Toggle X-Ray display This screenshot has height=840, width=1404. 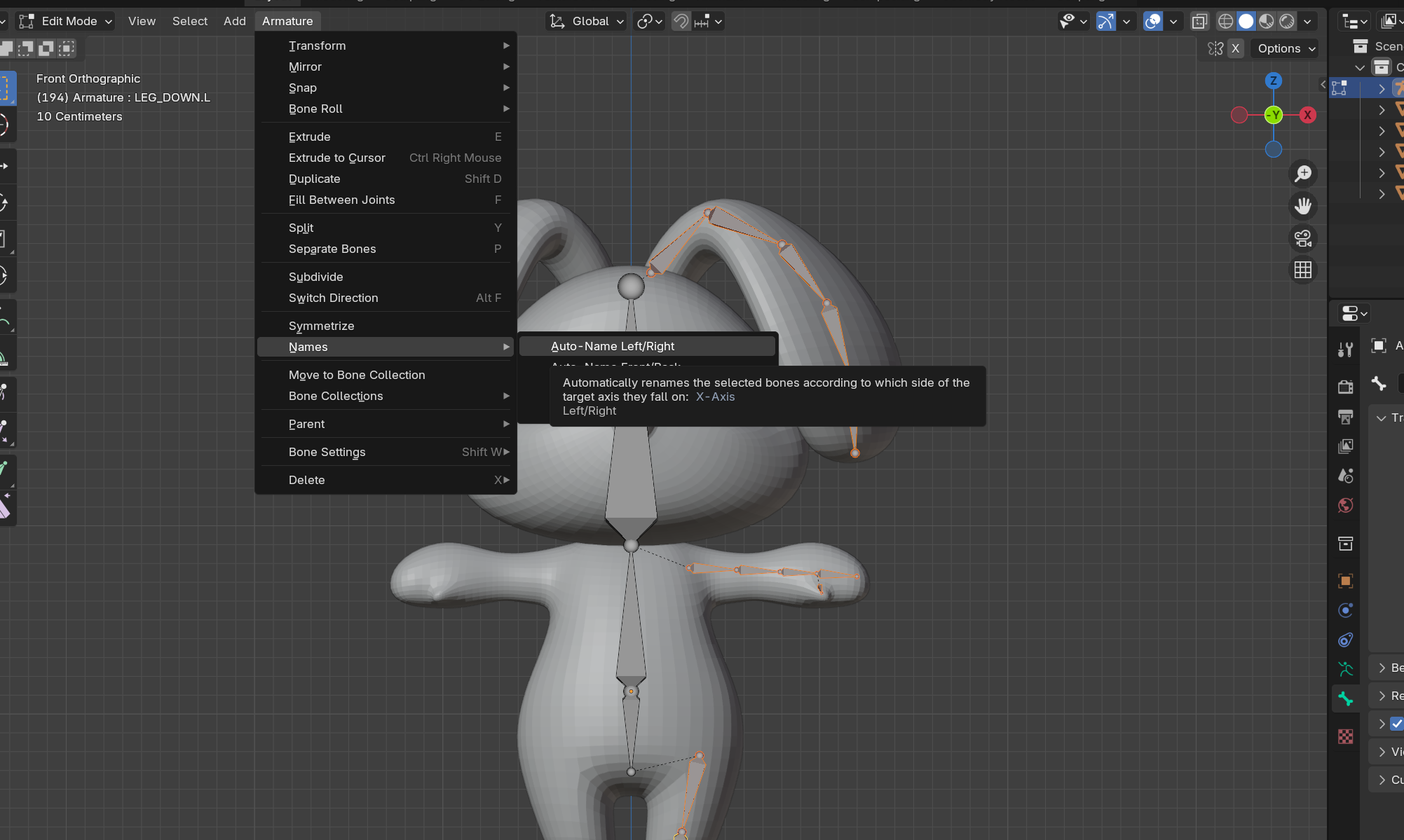(x=1199, y=21)
